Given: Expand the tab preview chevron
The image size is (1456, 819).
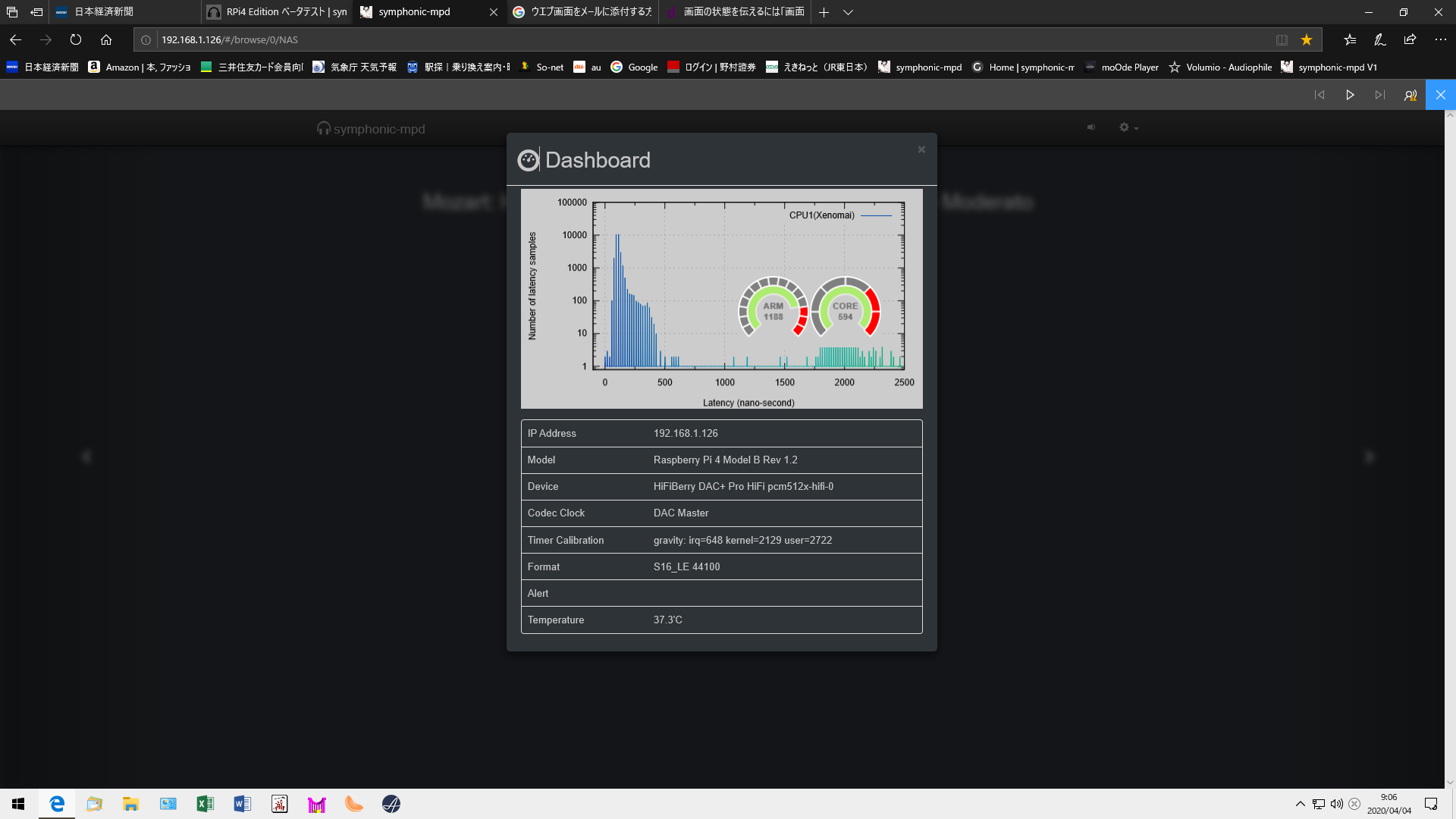Looking at the screenshot, I should (x=848, y=12).
